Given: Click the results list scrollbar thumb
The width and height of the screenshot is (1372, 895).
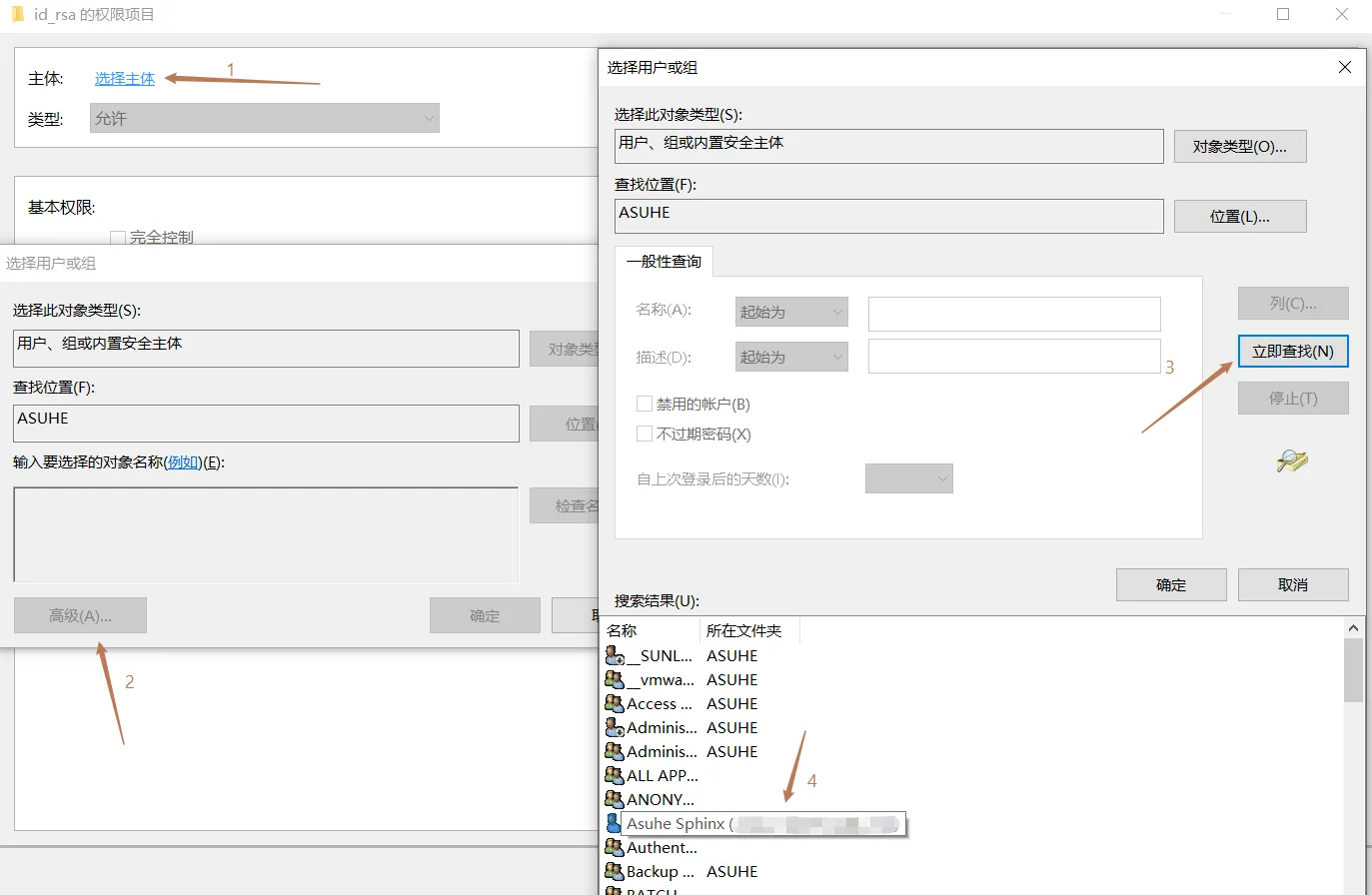Looking at the screenshot, I should coord(1353,669).
